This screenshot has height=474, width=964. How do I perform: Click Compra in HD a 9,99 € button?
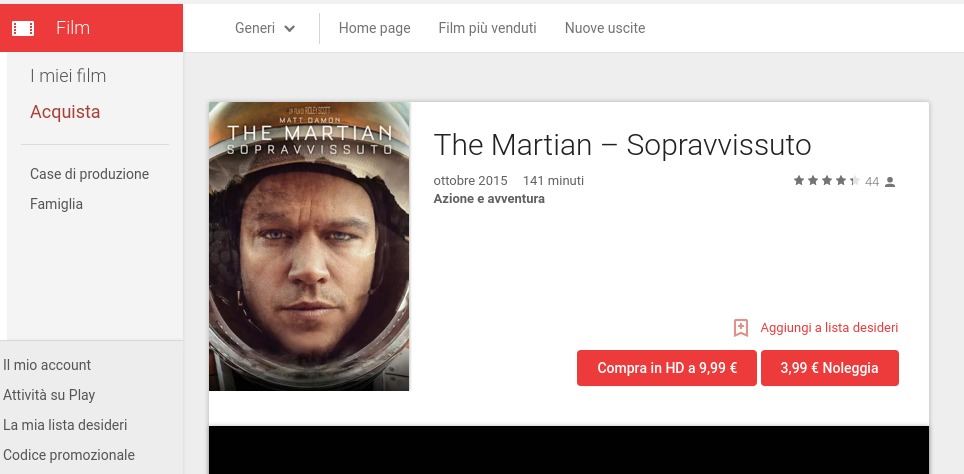click(x=667, y=368)
